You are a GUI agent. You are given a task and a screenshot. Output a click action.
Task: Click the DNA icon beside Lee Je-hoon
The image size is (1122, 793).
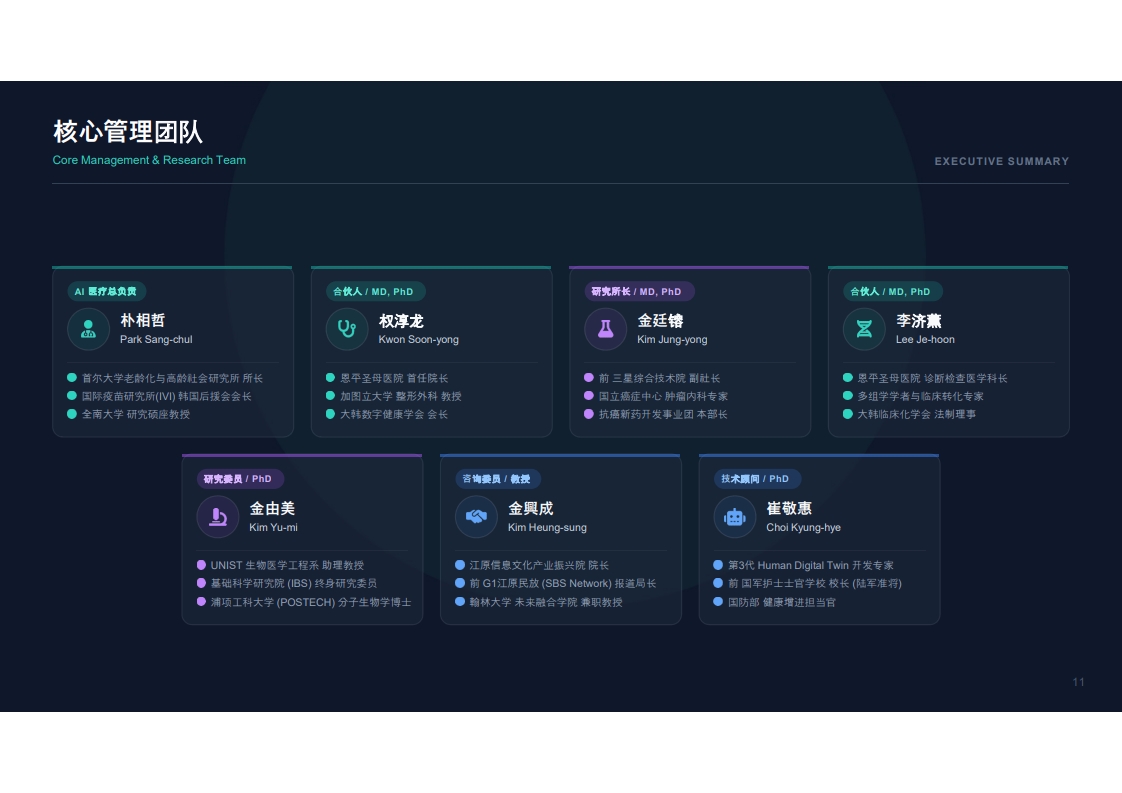[864, 329]
